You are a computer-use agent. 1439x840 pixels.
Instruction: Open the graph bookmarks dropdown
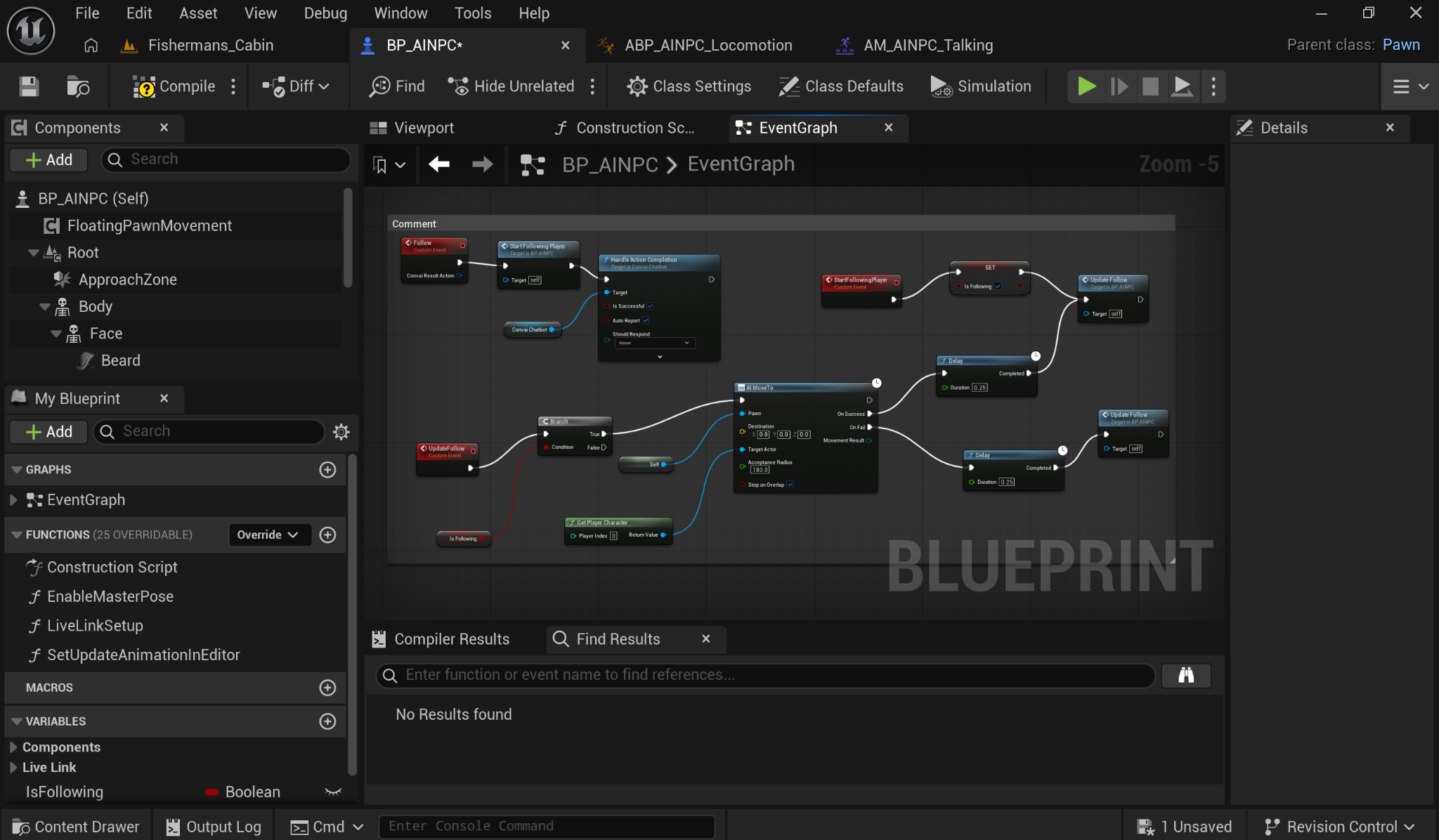389,165
